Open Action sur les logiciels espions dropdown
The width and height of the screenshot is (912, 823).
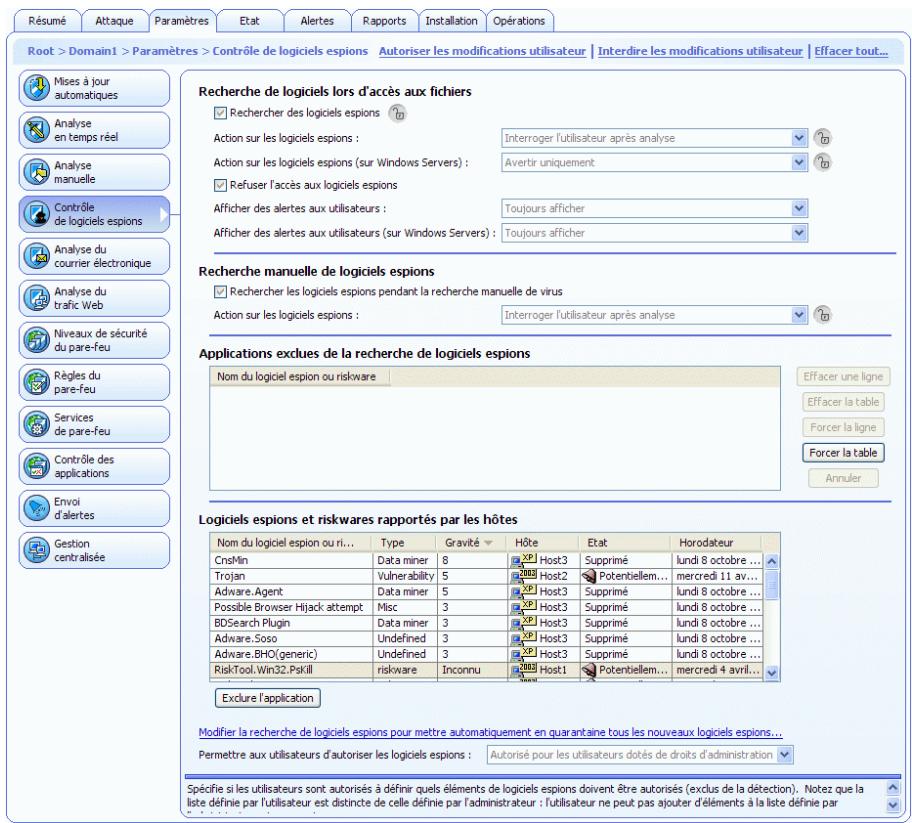click(654, 138)
